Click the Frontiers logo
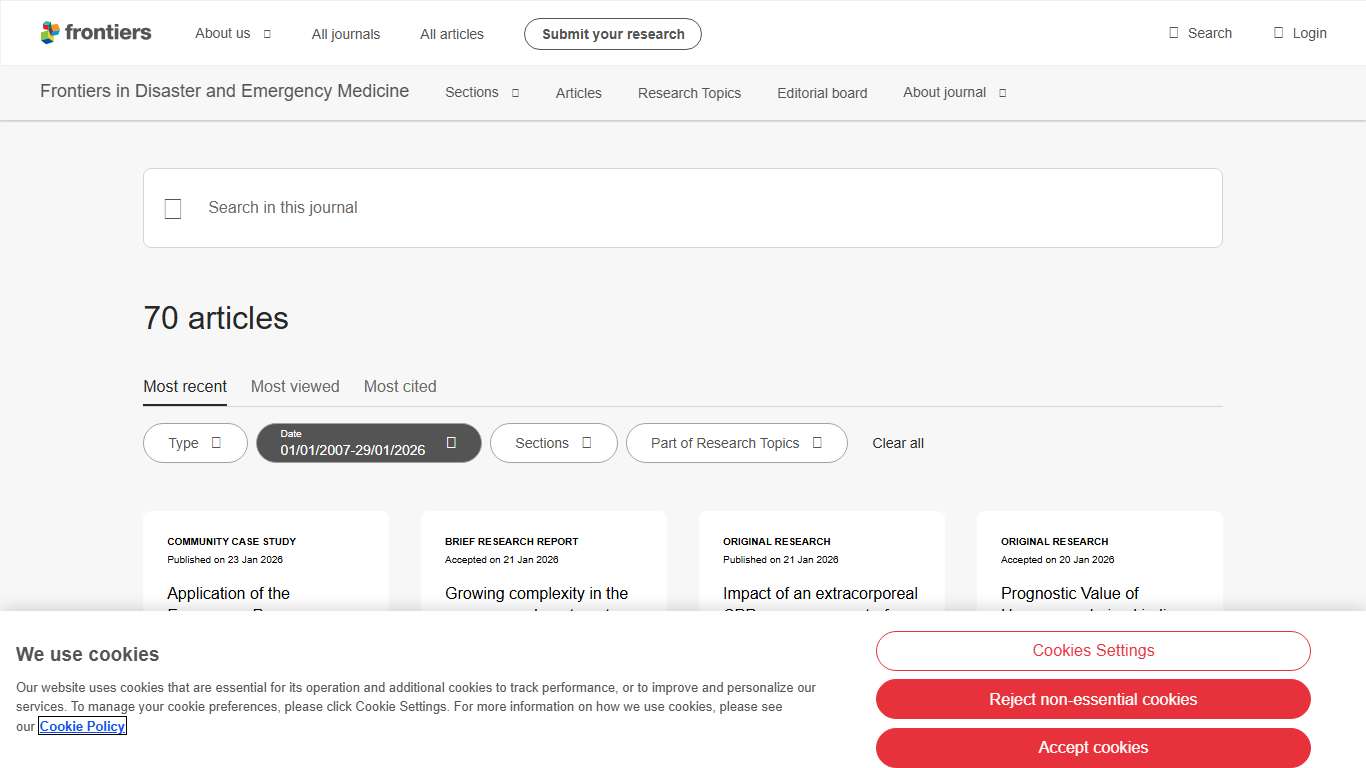Viewport: 1366px width, 768px height. tap(96, 33)
